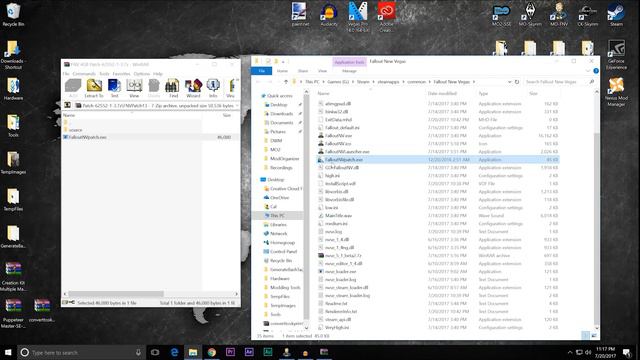Click the Search Fallout New Vegas box

point(560,82)
